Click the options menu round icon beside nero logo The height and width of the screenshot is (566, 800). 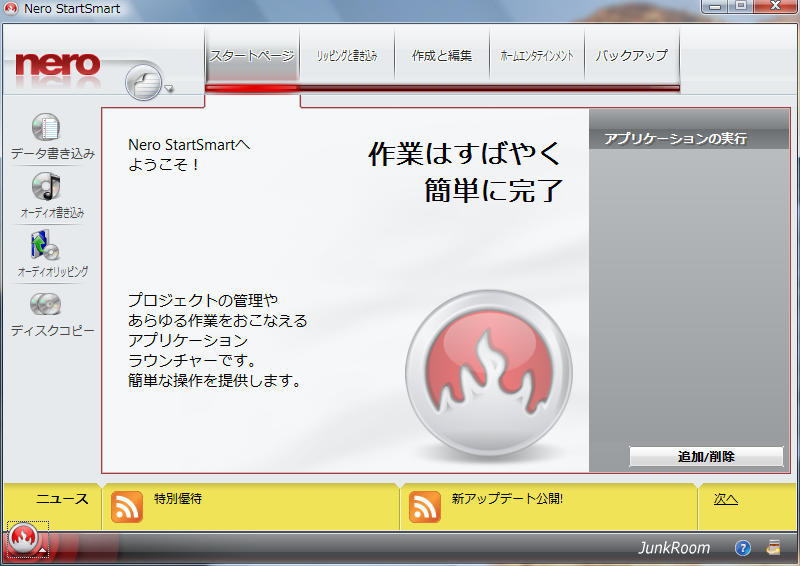tap(144, 82)
